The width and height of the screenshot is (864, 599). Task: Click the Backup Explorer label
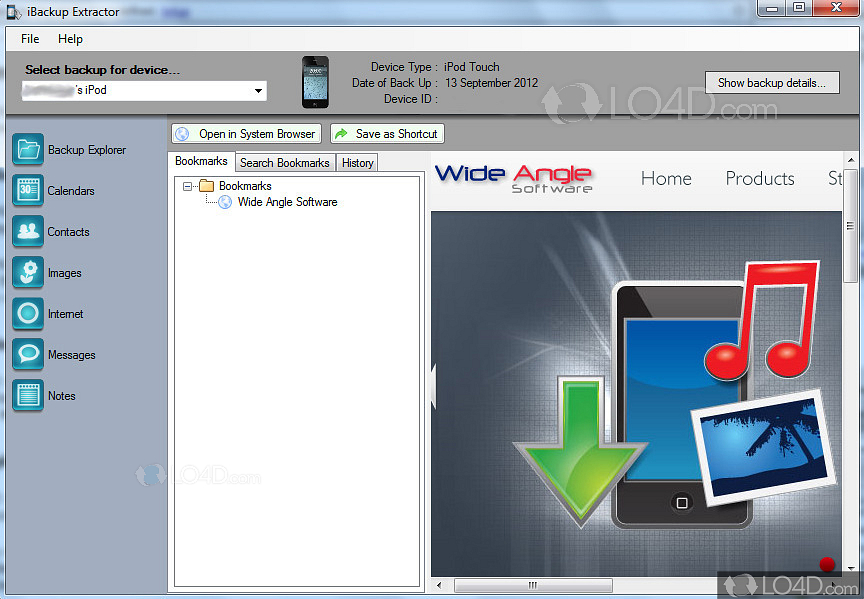point(87,150)
